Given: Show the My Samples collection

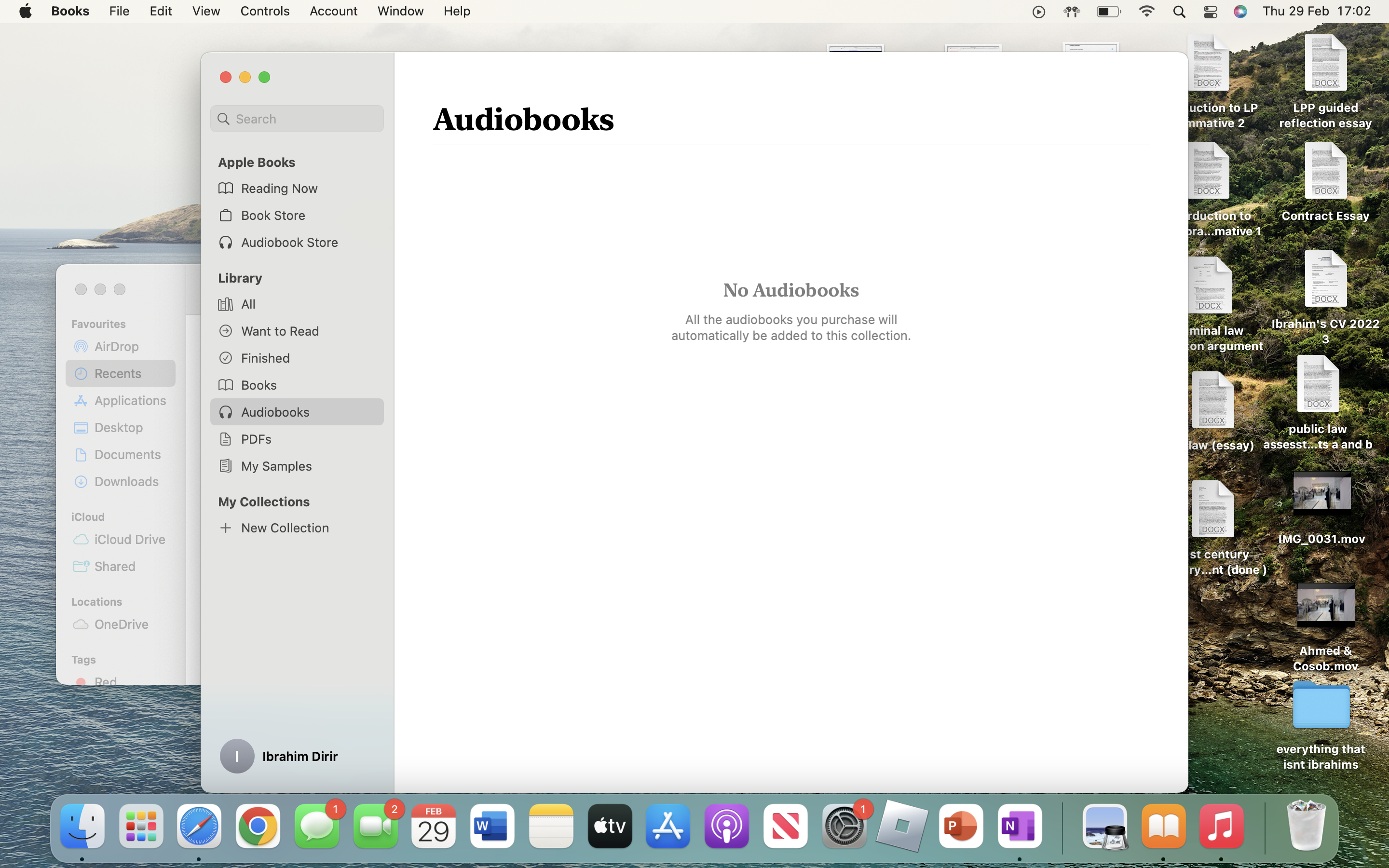Looking at the screenshot, I should coord(297,465).
